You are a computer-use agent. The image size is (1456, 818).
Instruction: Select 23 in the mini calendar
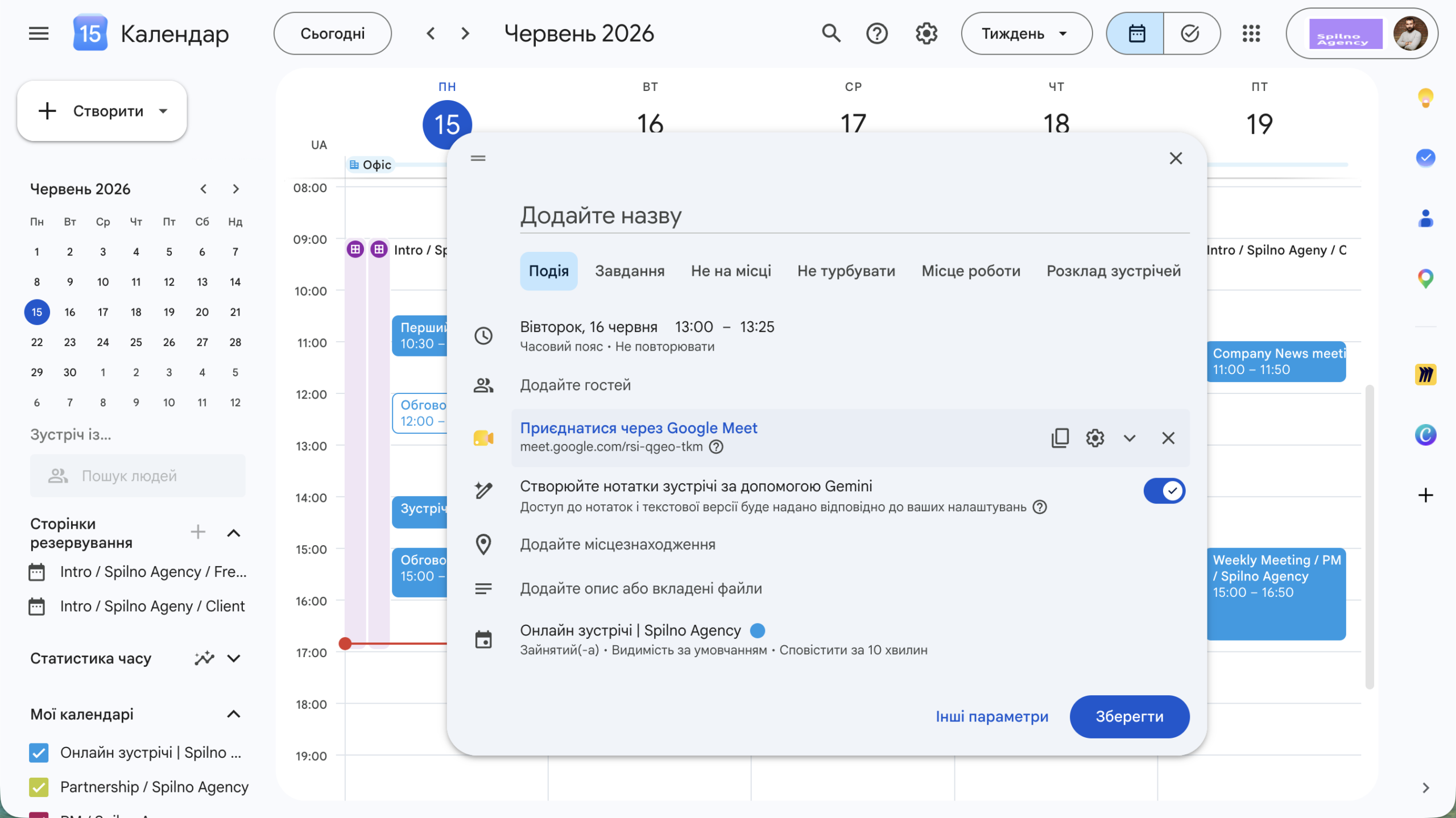(x=70, y=342)
